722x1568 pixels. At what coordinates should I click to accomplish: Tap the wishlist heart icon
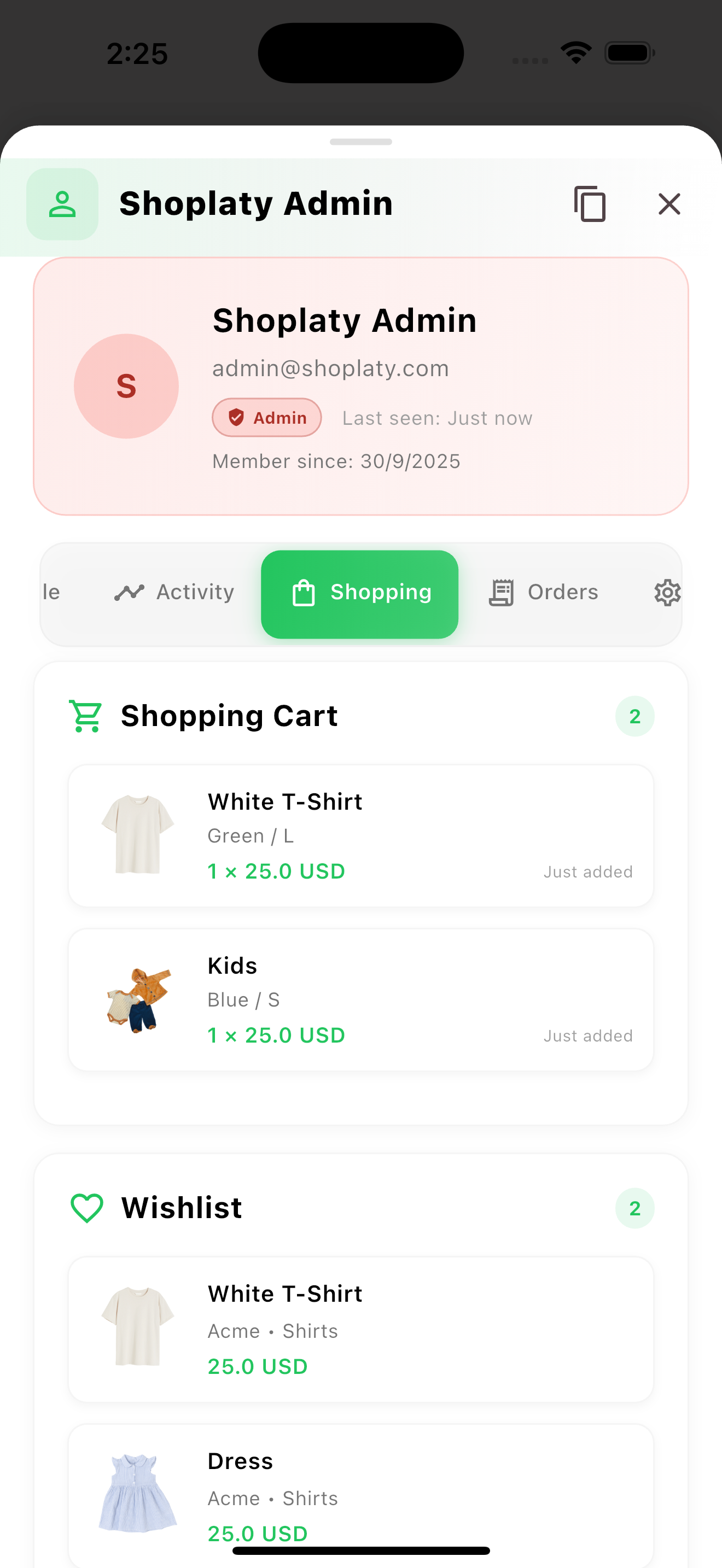(x=87, y=1208)
